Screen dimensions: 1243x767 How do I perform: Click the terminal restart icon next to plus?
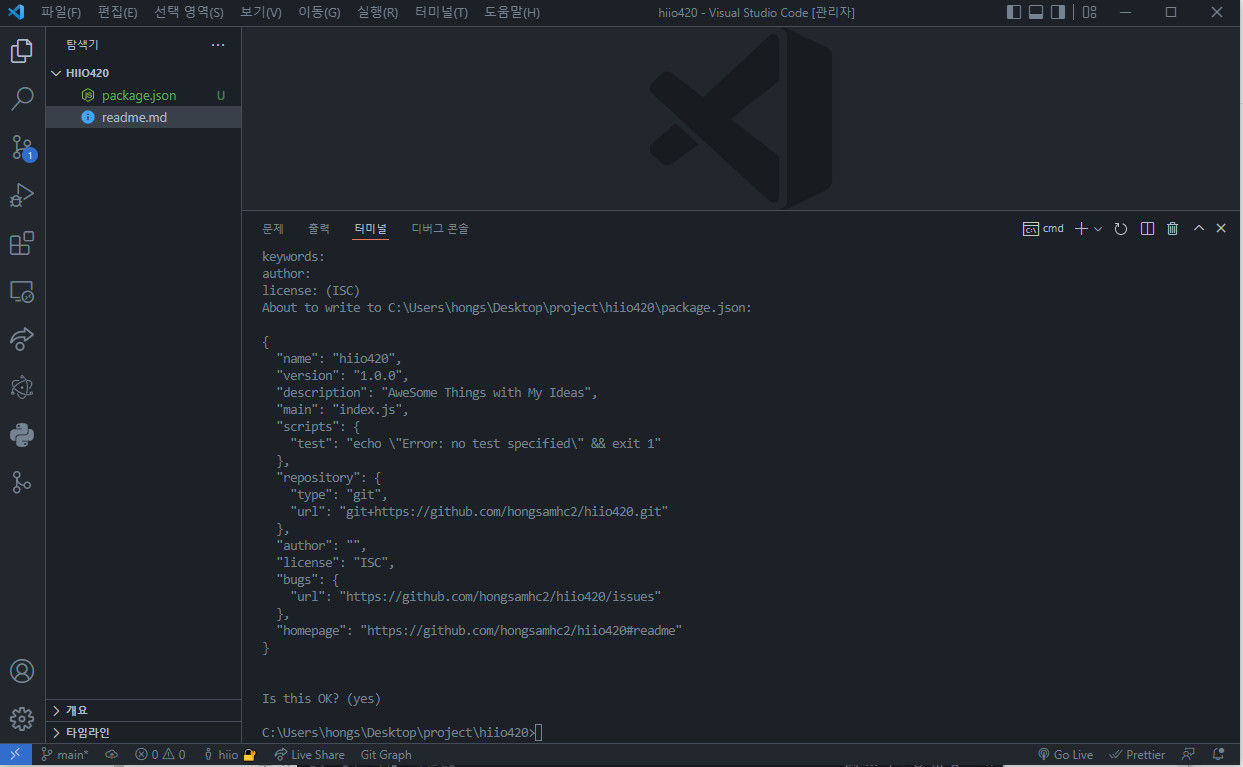(1121, 228)
